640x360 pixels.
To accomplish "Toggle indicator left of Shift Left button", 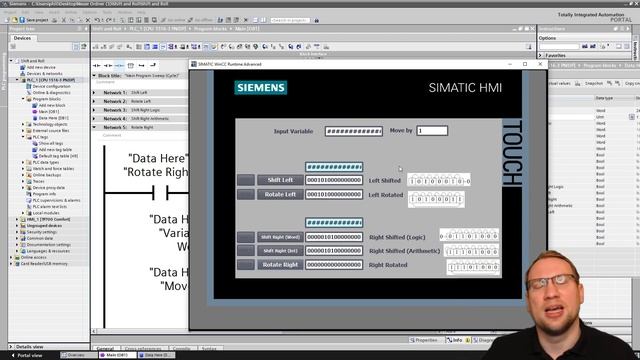I will (246, 180).
